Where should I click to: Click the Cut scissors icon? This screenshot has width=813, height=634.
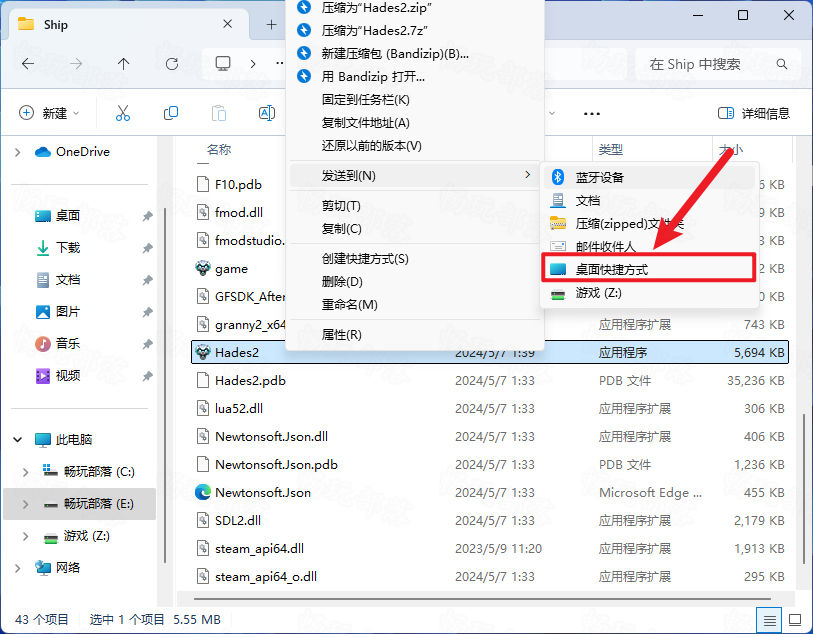coord(123,113)
